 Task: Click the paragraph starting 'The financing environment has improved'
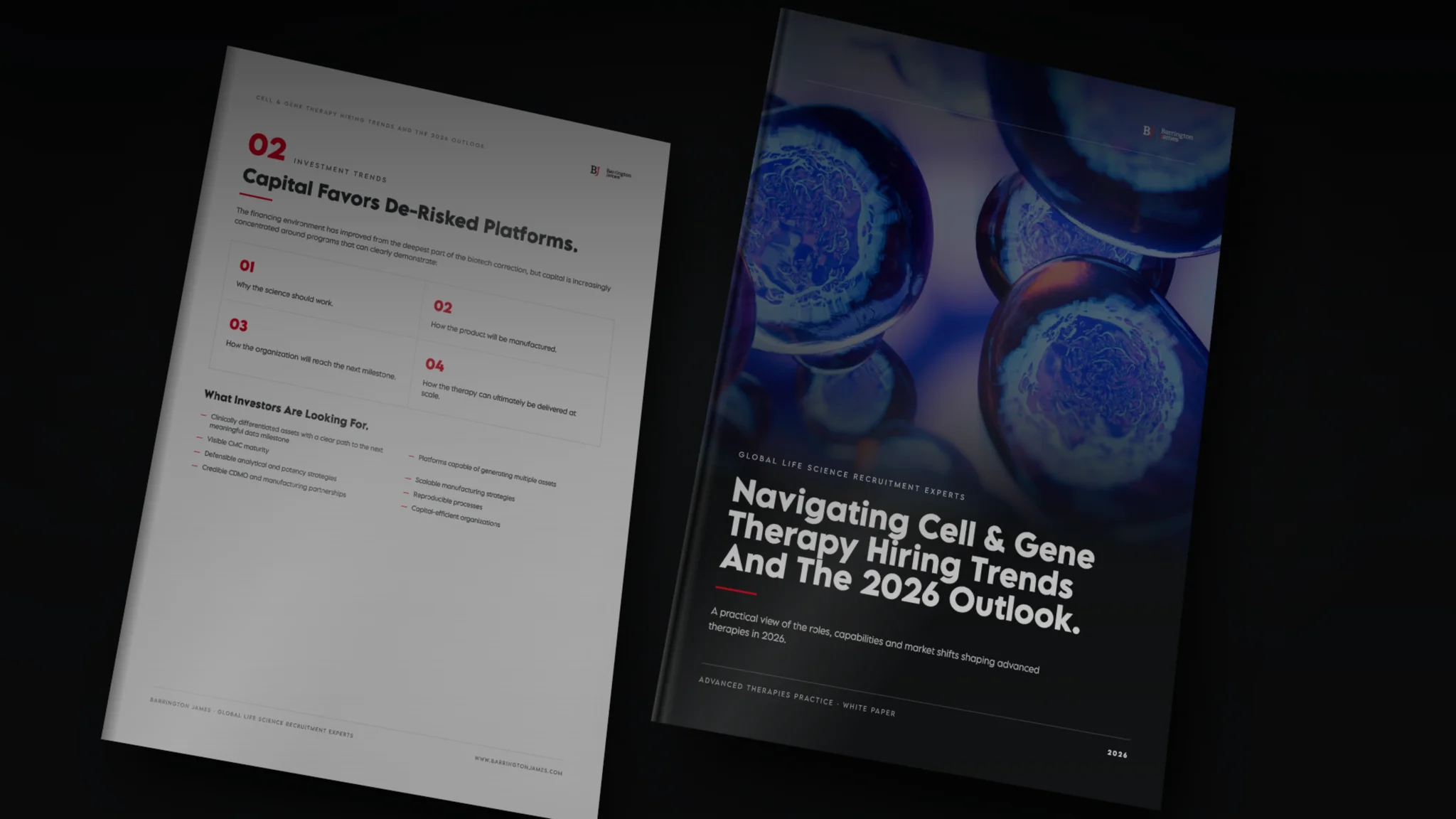pos(422,249)
